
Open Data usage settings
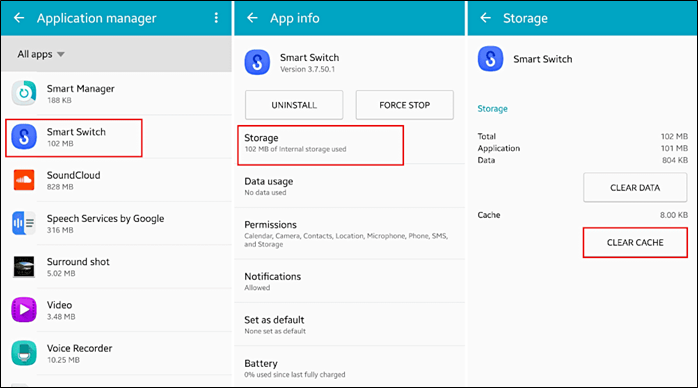coord(349,186)
